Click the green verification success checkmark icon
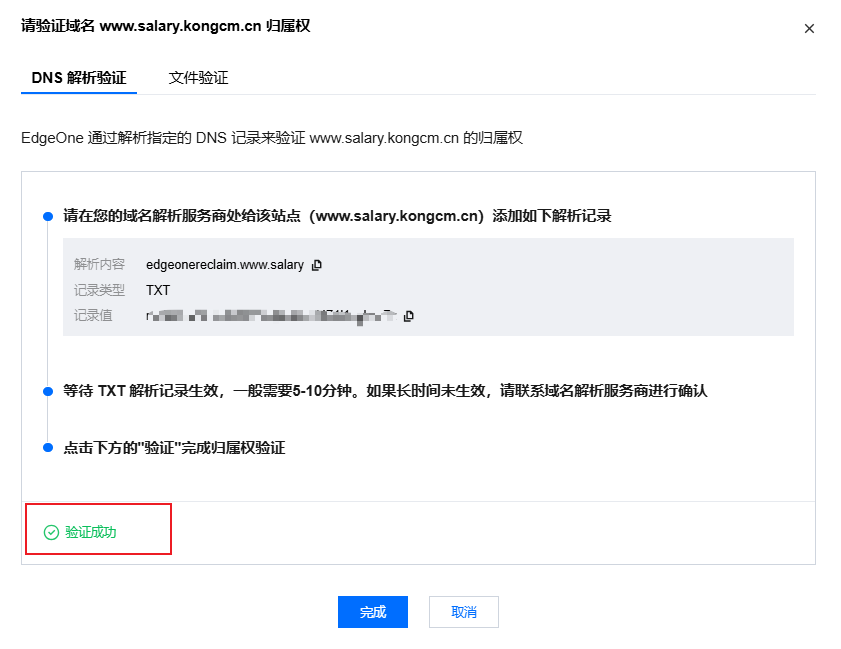This screenshot has width=841, height=649. [51, 532]
